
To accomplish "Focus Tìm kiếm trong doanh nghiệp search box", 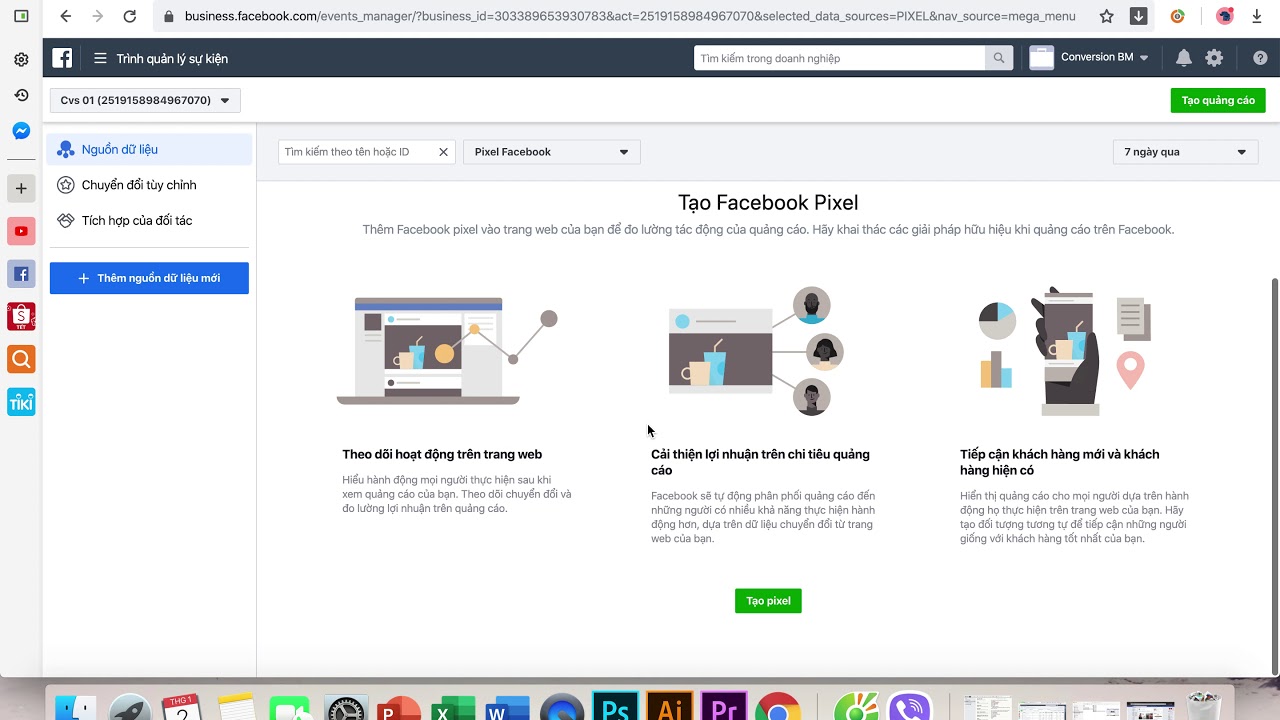I will pyautogui.click(x=840, y=58).
